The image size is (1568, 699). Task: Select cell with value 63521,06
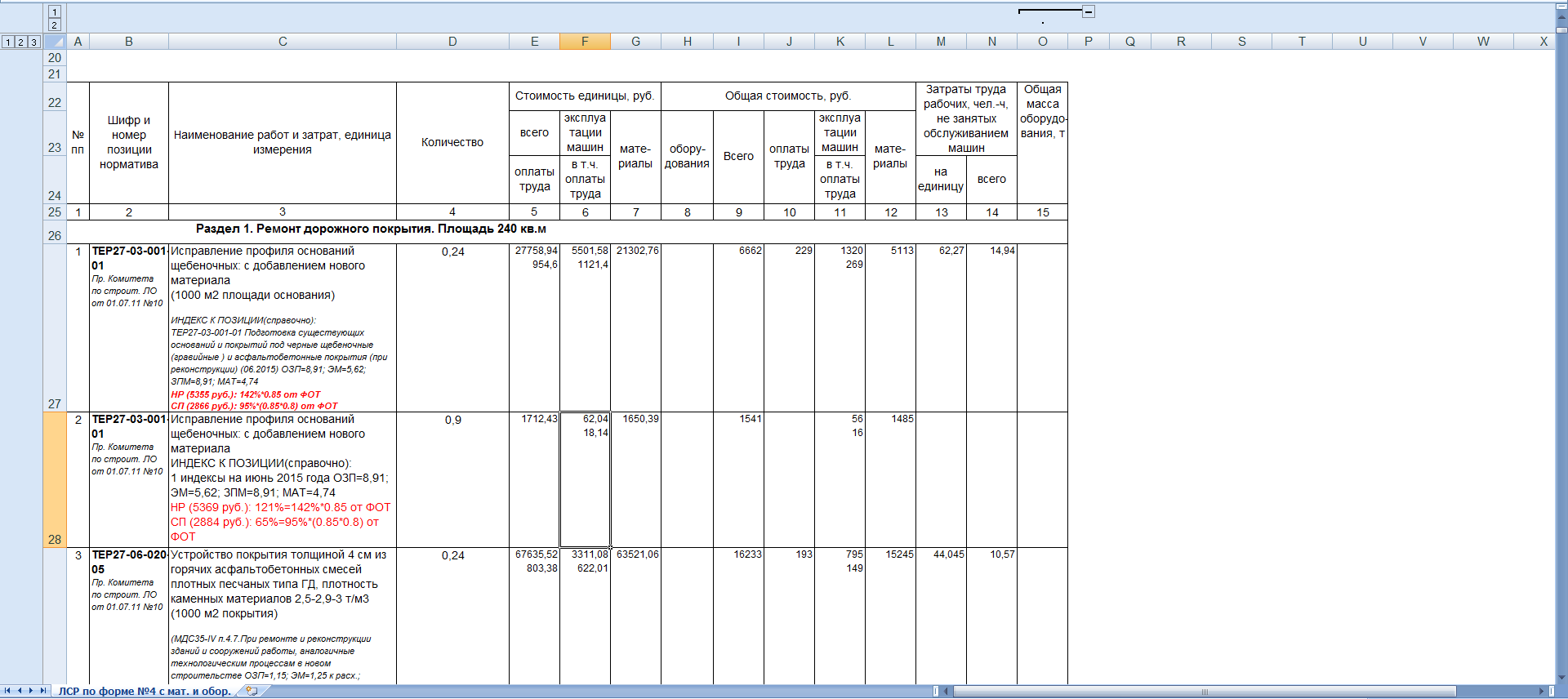[635, 616]
